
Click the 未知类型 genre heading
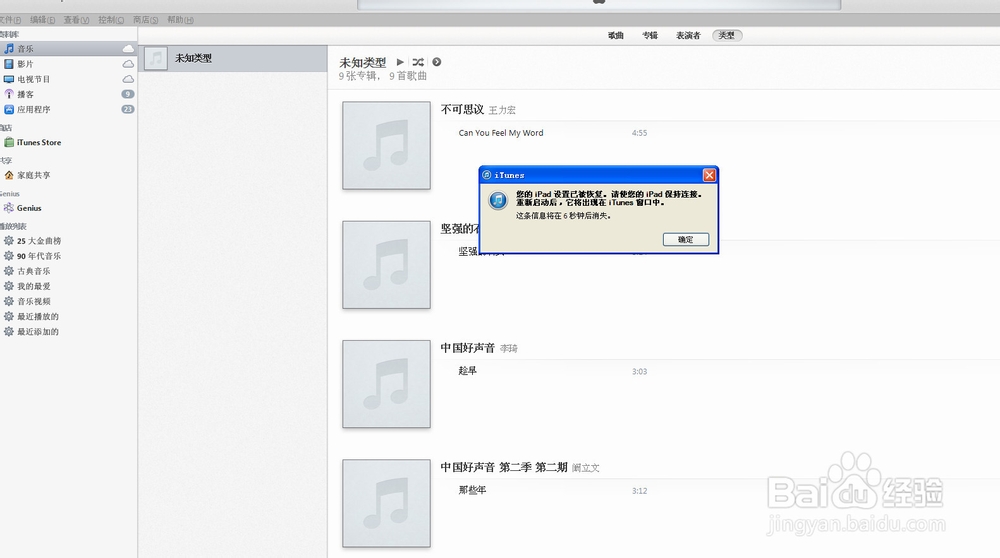[362, 62]
